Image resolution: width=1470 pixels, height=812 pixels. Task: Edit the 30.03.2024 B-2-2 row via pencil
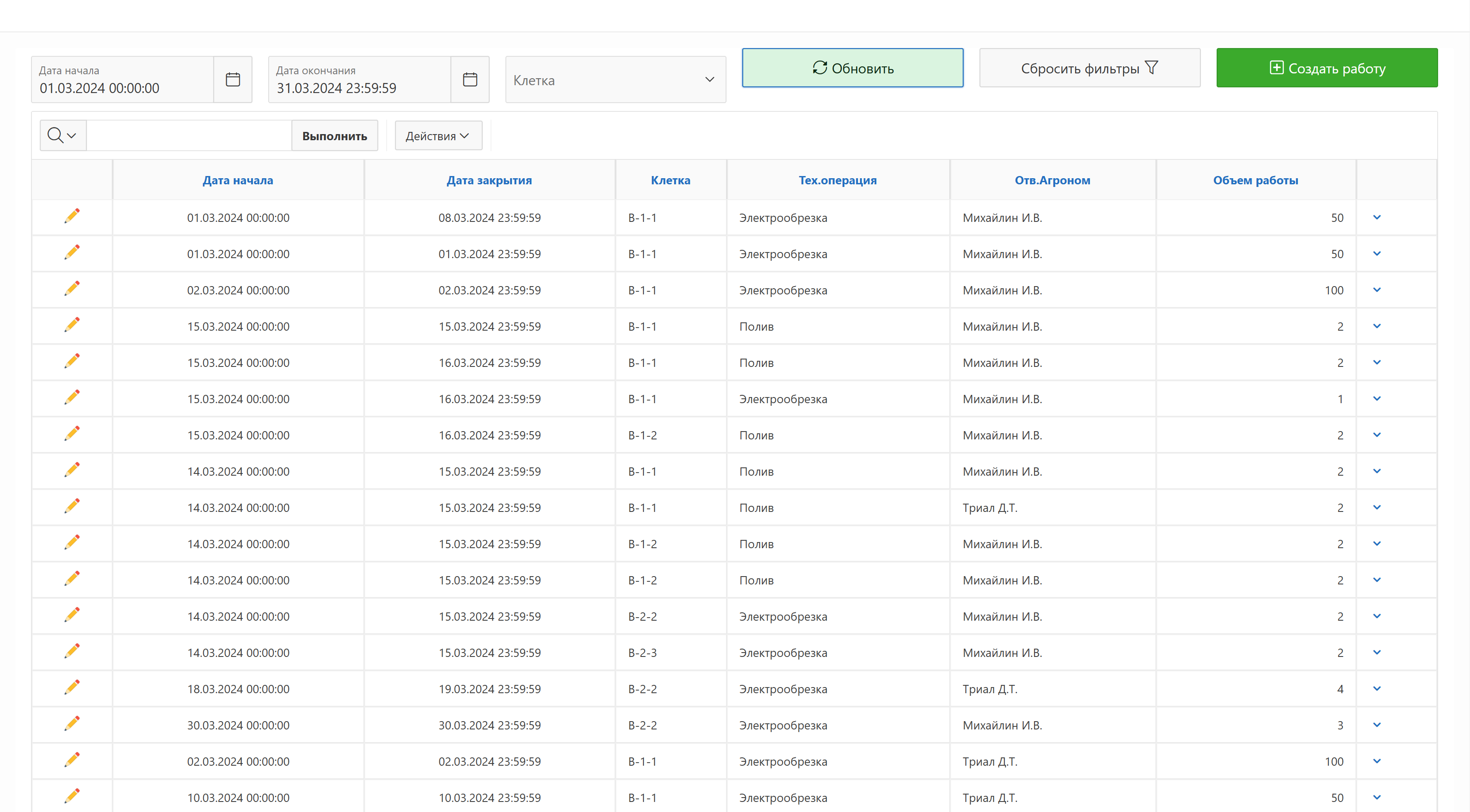[72, 724]
